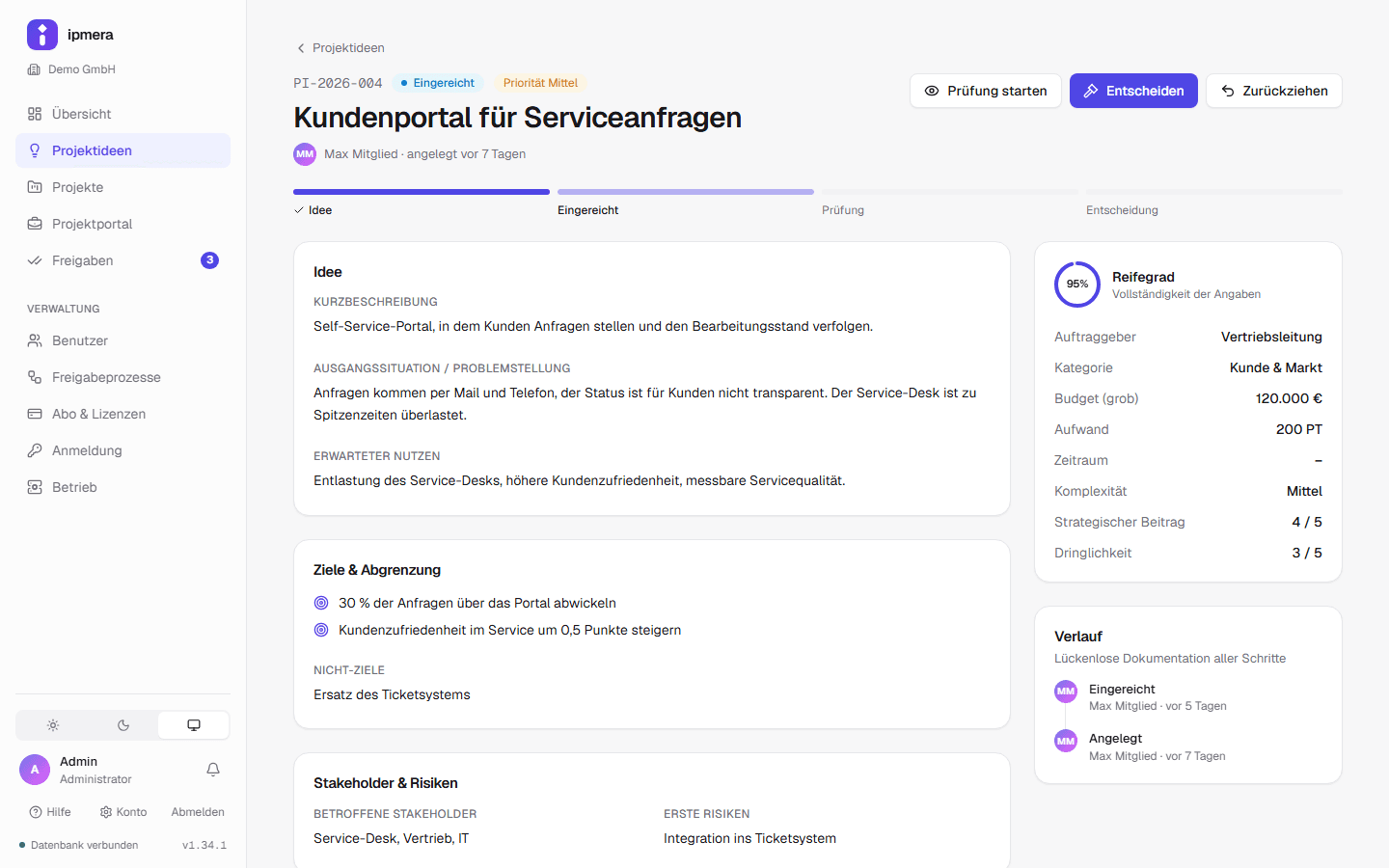Click the Projektideen lightbulb icon

tap(35, 150)
